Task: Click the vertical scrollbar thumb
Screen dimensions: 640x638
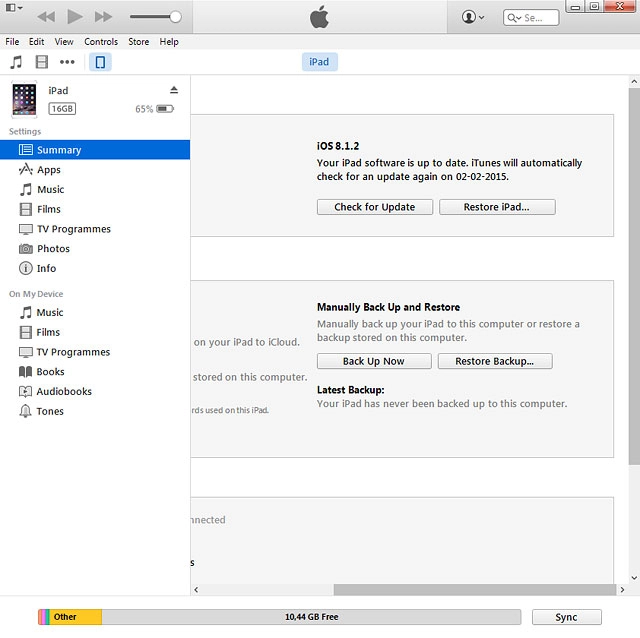Action: pyautogui.click(x=634, y=276)
